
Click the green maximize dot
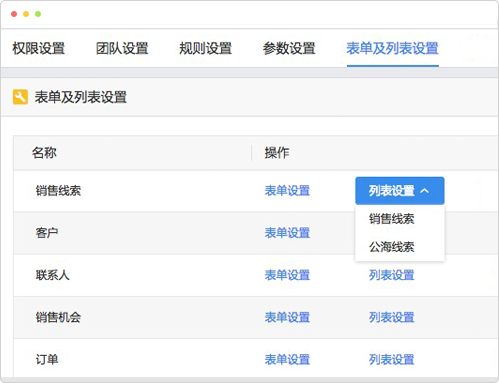(38, 14)
